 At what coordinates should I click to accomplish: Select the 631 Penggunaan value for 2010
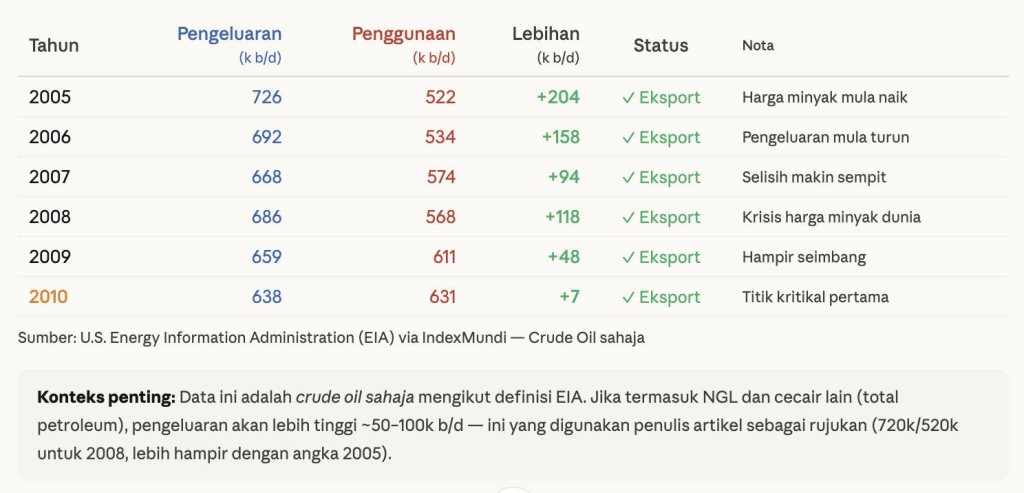(441, 297)
